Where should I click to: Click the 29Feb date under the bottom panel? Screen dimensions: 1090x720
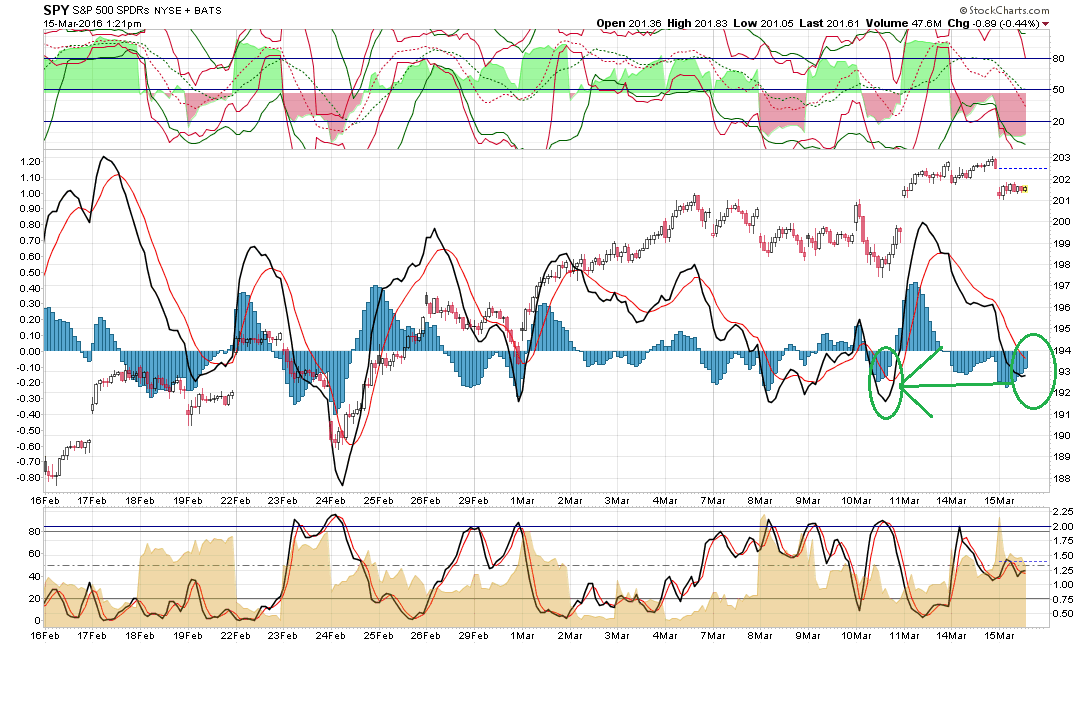coord(473,635)
